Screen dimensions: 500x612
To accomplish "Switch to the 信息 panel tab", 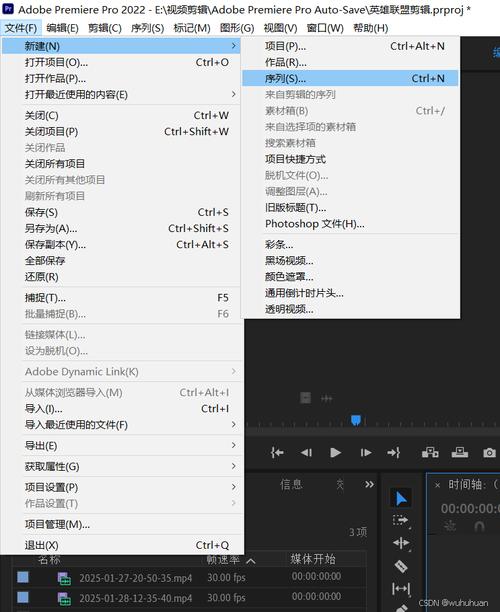I will pyautogui.click(x=291, y=484).
